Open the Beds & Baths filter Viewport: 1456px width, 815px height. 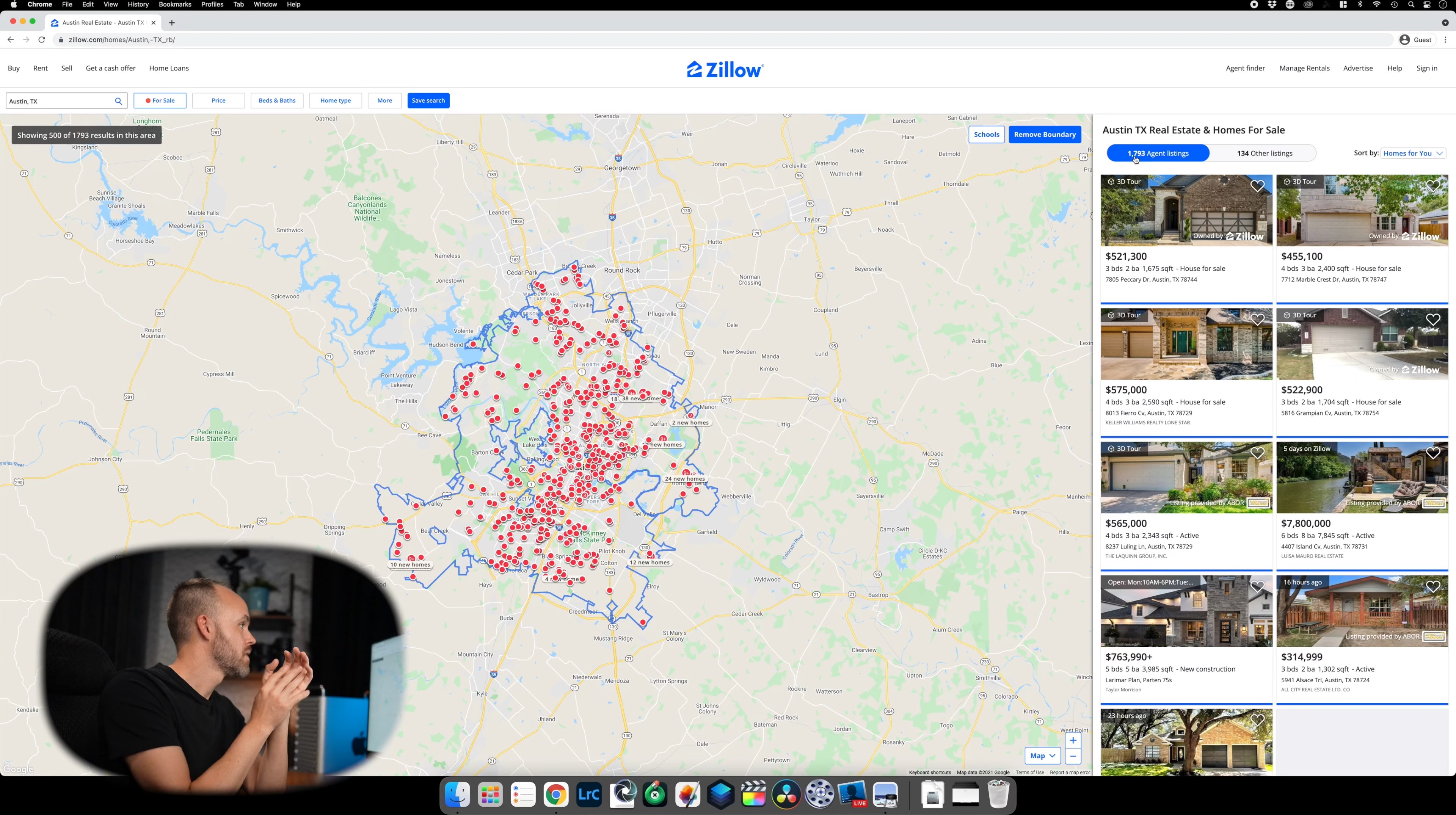point(277,100)
